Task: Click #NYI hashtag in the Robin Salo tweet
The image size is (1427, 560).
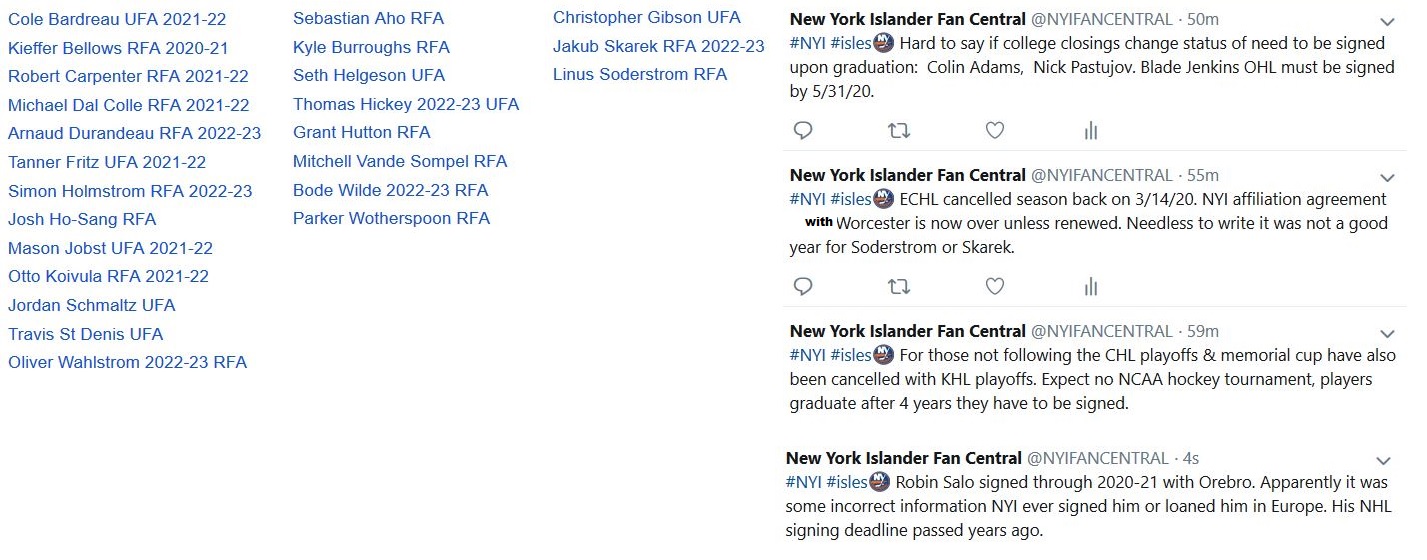Action: coord(804,482)
